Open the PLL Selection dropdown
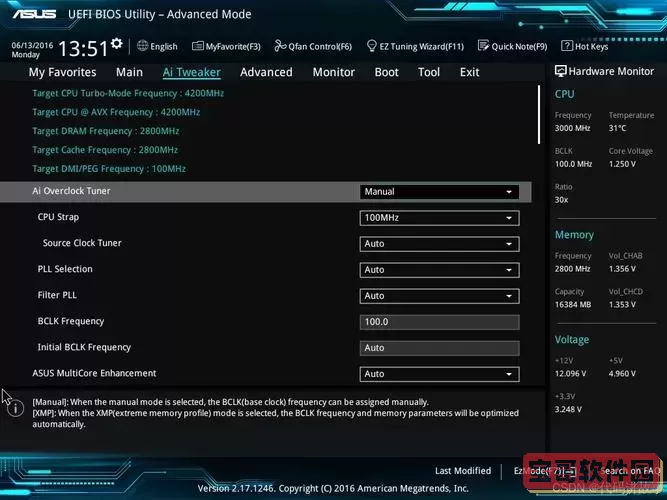This screenshot has height=500, width=667. point(439,270)
